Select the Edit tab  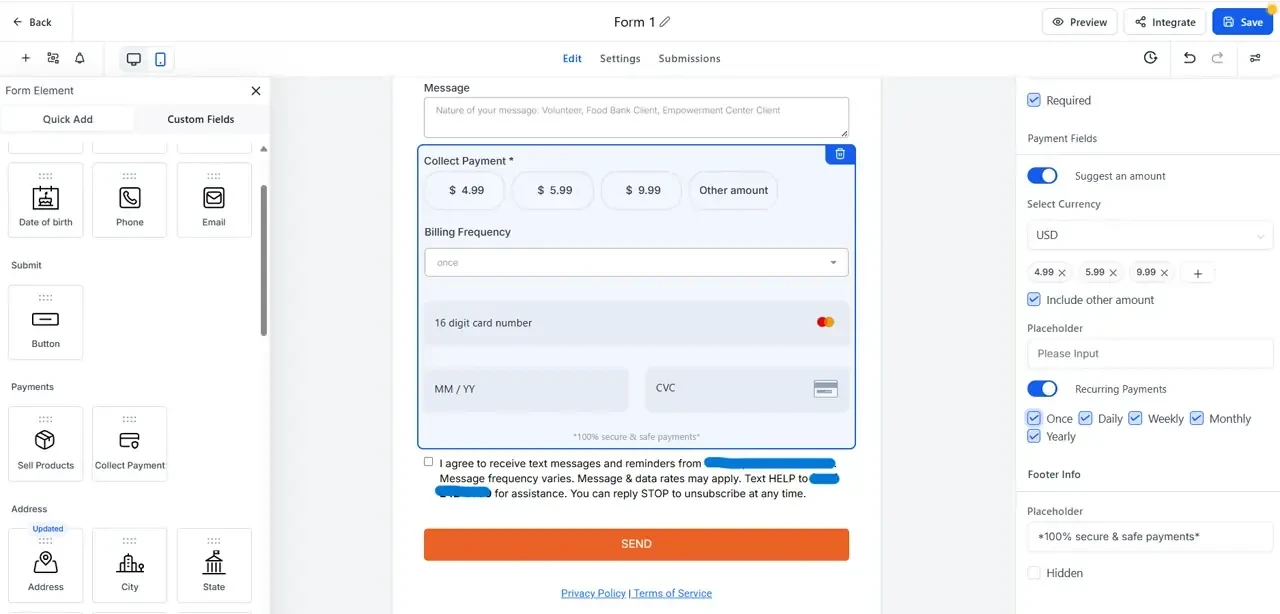point(572,58)
